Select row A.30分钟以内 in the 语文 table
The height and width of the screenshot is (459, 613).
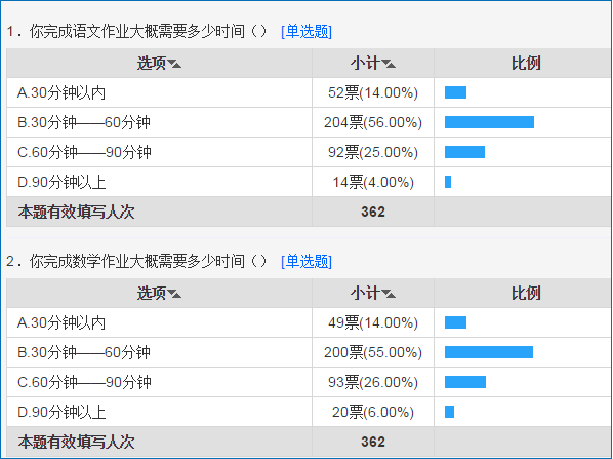click(x=308, y=93)
